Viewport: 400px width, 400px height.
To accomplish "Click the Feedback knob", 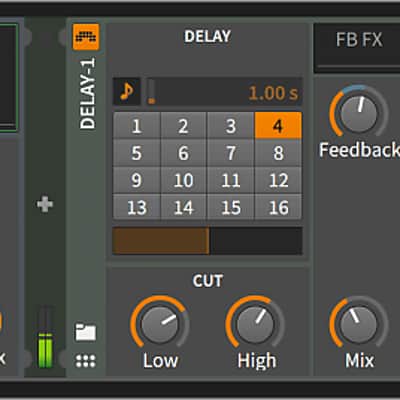I will coord(359,113).
